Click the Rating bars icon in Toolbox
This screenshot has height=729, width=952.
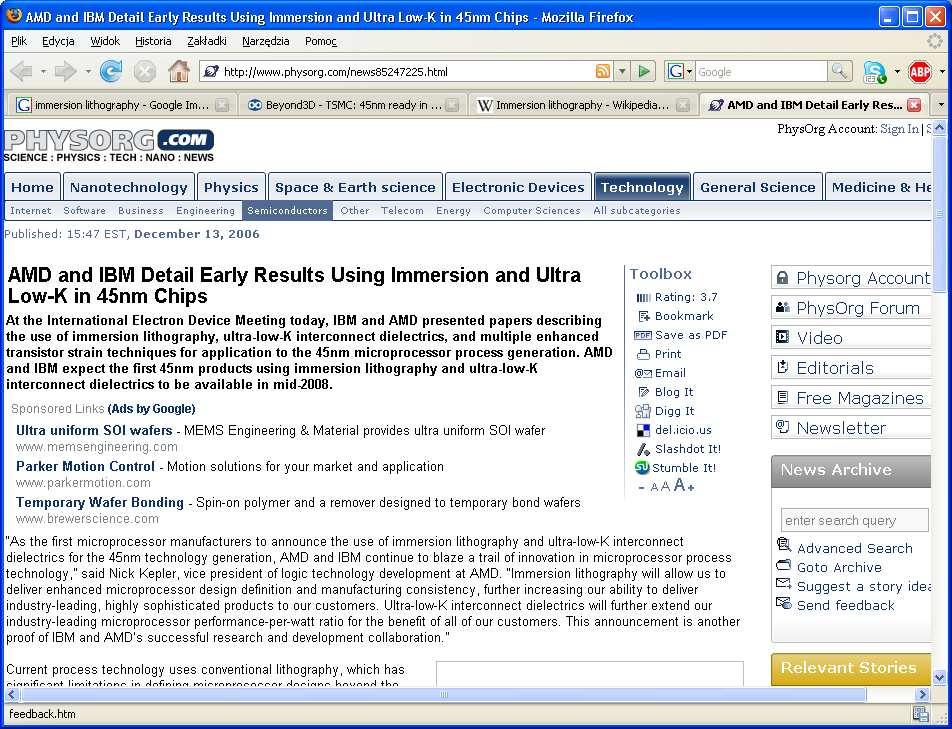point(643,297)
